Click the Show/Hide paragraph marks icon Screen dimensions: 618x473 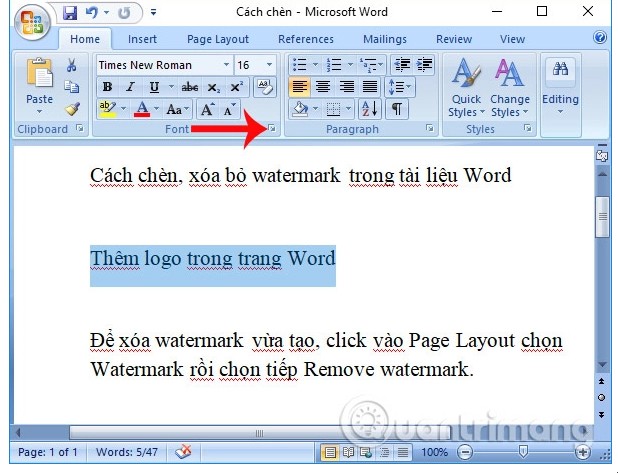[x=397, y=109]
